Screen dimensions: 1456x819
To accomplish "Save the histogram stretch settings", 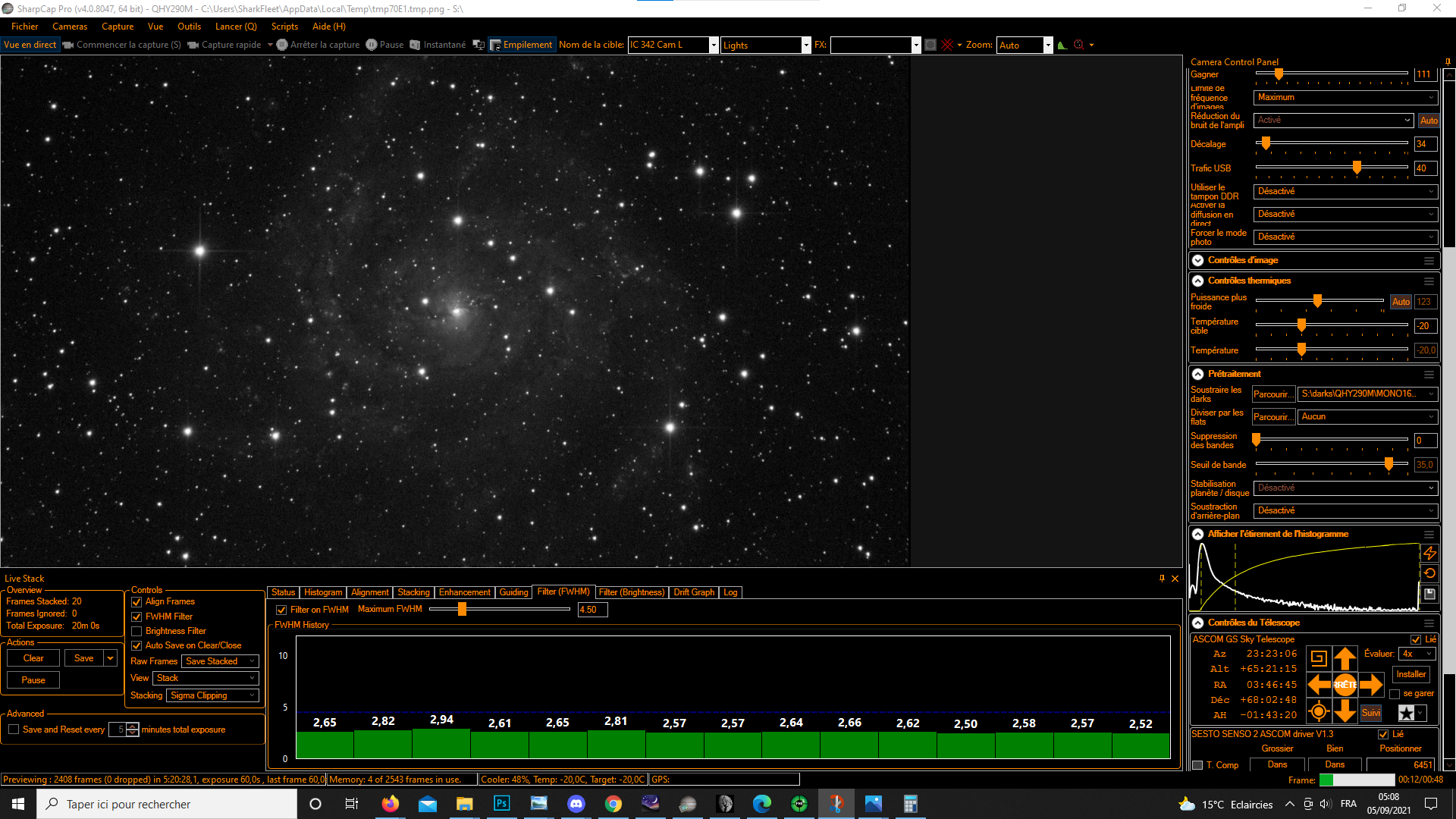I will tap(1429, 594).
